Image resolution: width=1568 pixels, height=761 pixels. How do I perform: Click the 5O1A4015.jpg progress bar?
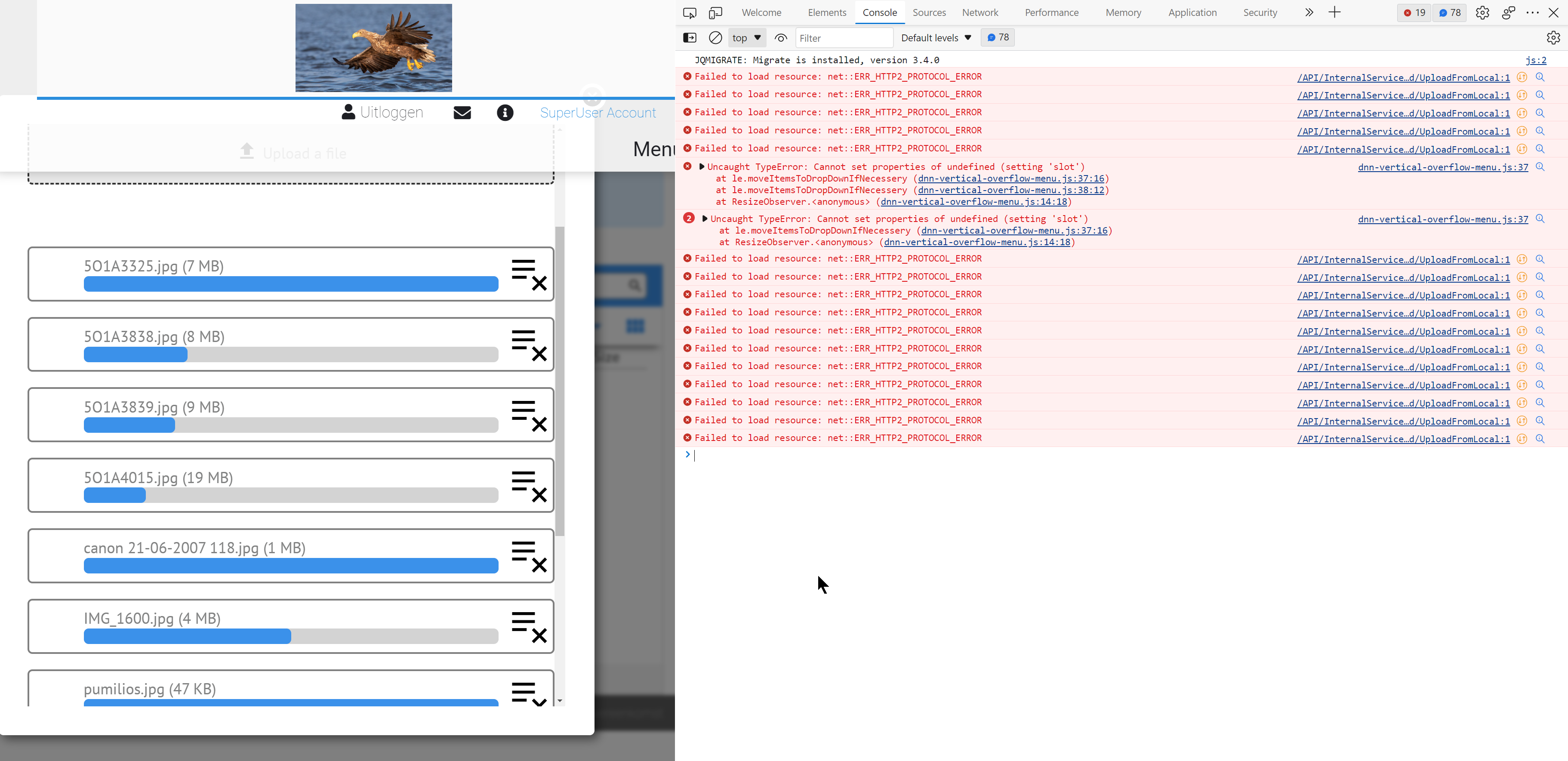[290, 495]
